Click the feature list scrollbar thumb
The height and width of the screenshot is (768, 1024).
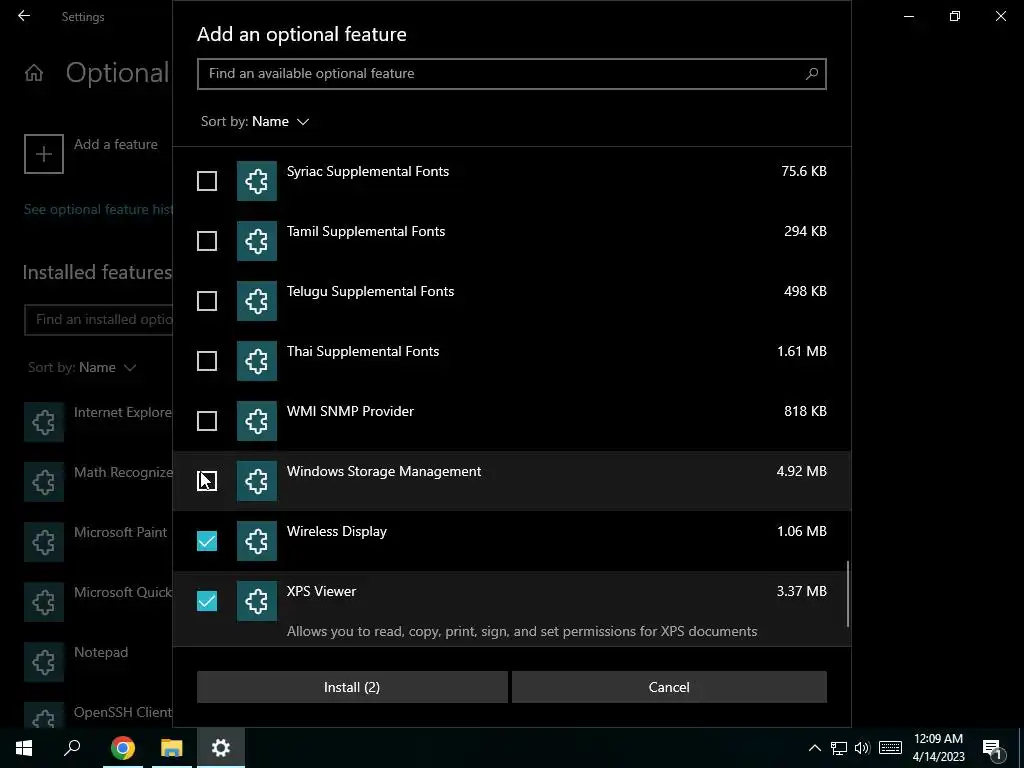(848, 594)
